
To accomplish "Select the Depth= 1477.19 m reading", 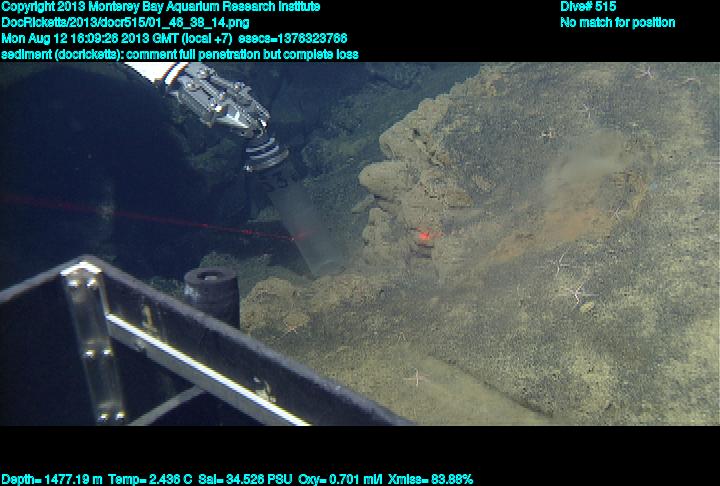I will pyautogui.click(x=52, y=479).
